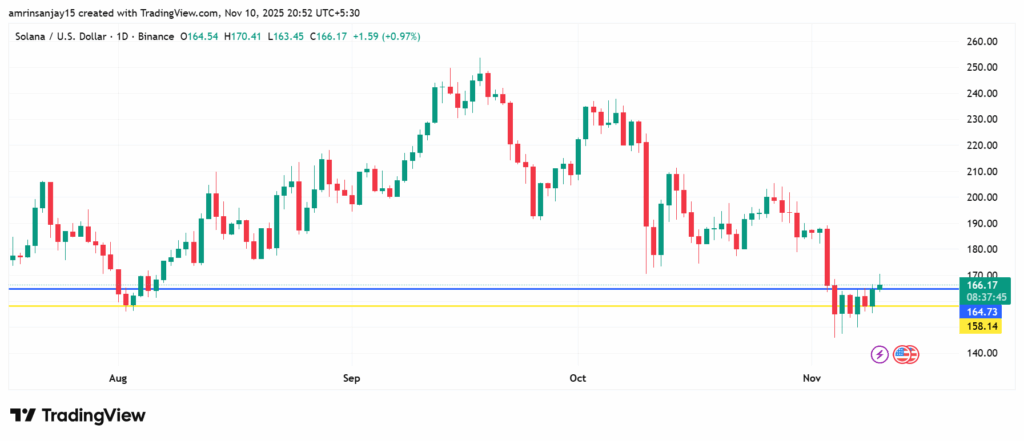Screen dimensions: 1024x441
Task: Click the US flag economic event icon
Action: tap(905, 353)
